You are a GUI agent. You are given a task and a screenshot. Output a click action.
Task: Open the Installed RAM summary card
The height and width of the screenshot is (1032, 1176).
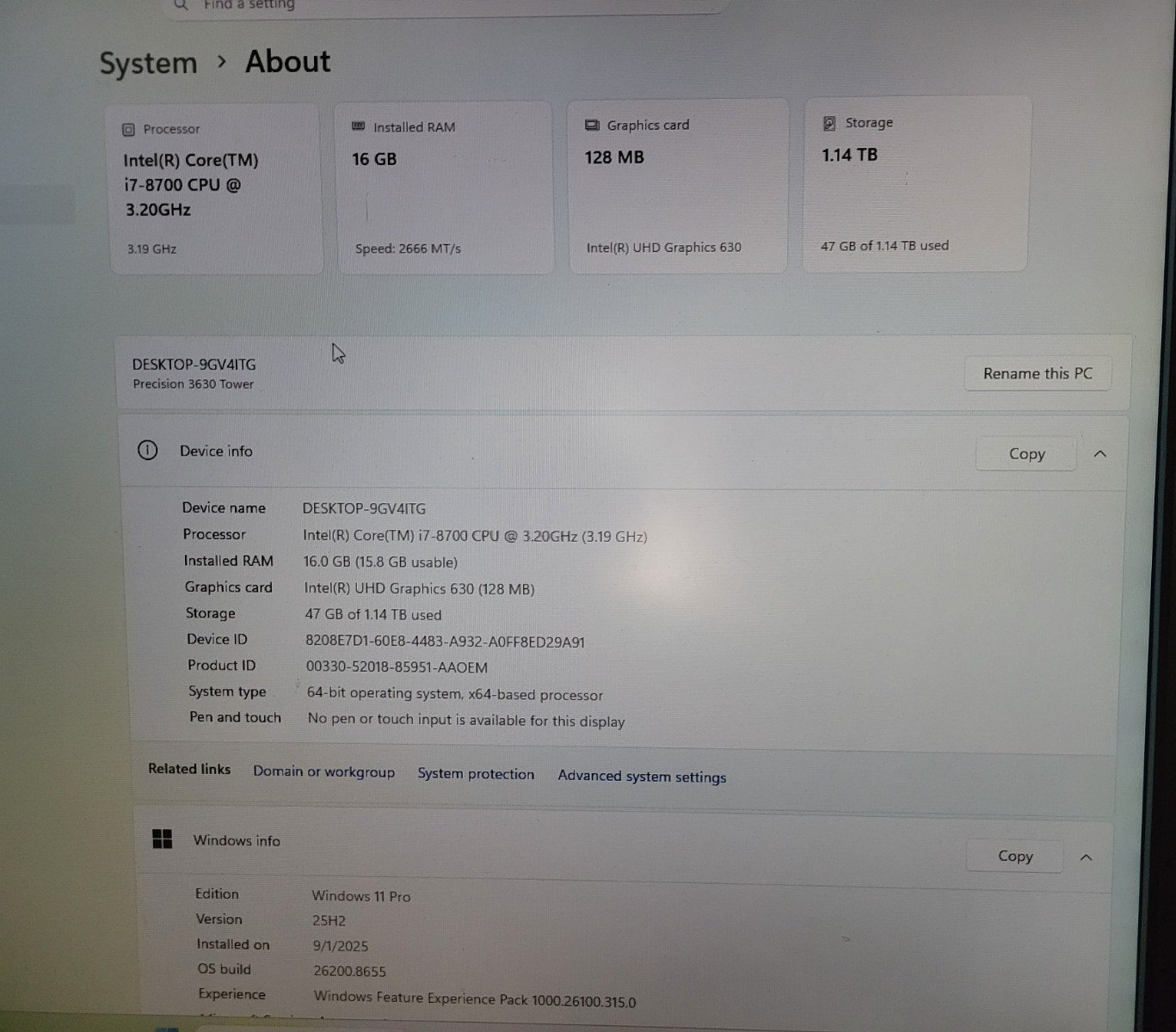click(x=444, y=187)
